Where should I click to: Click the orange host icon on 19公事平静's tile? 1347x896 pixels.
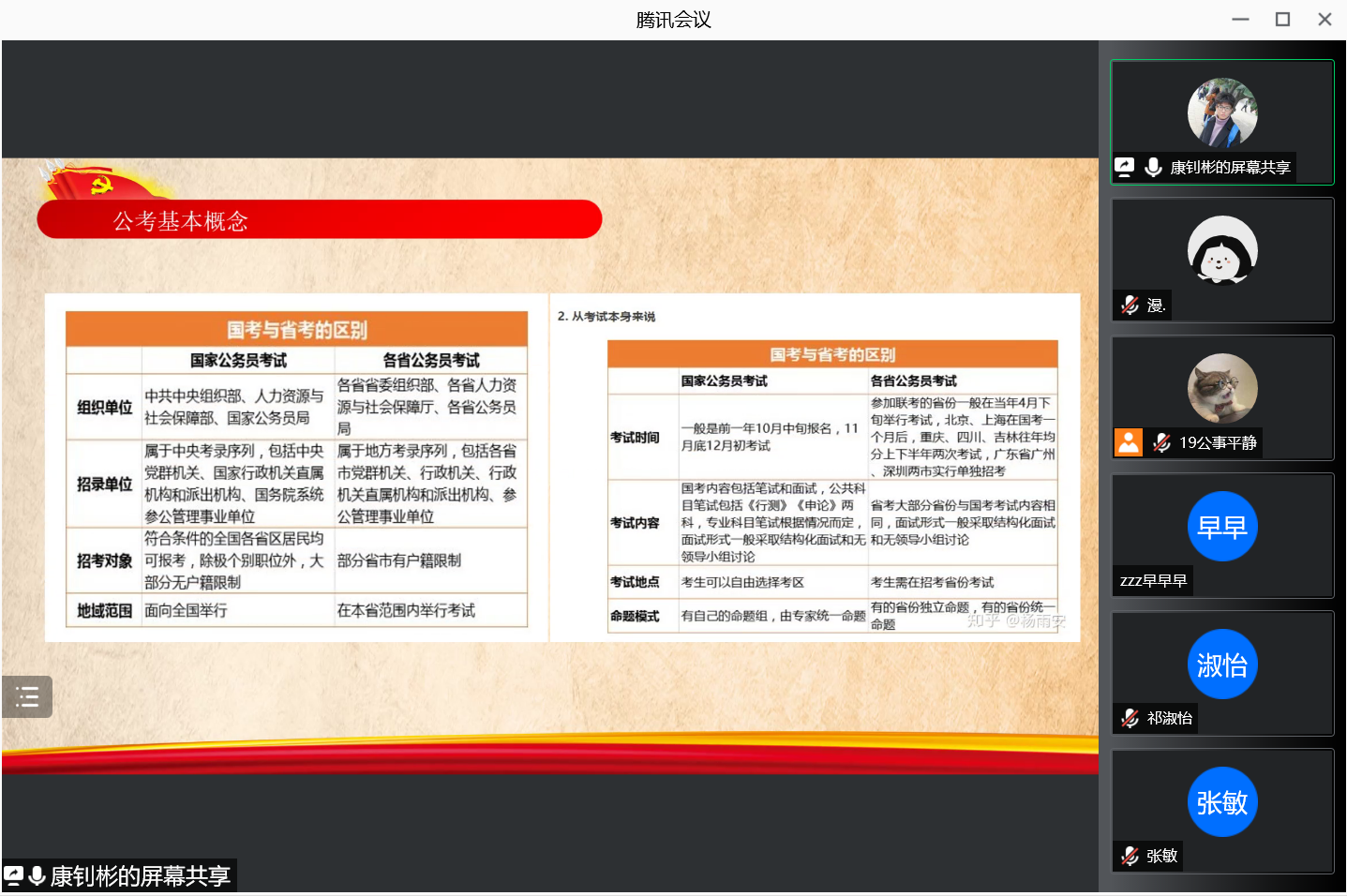1129,442
